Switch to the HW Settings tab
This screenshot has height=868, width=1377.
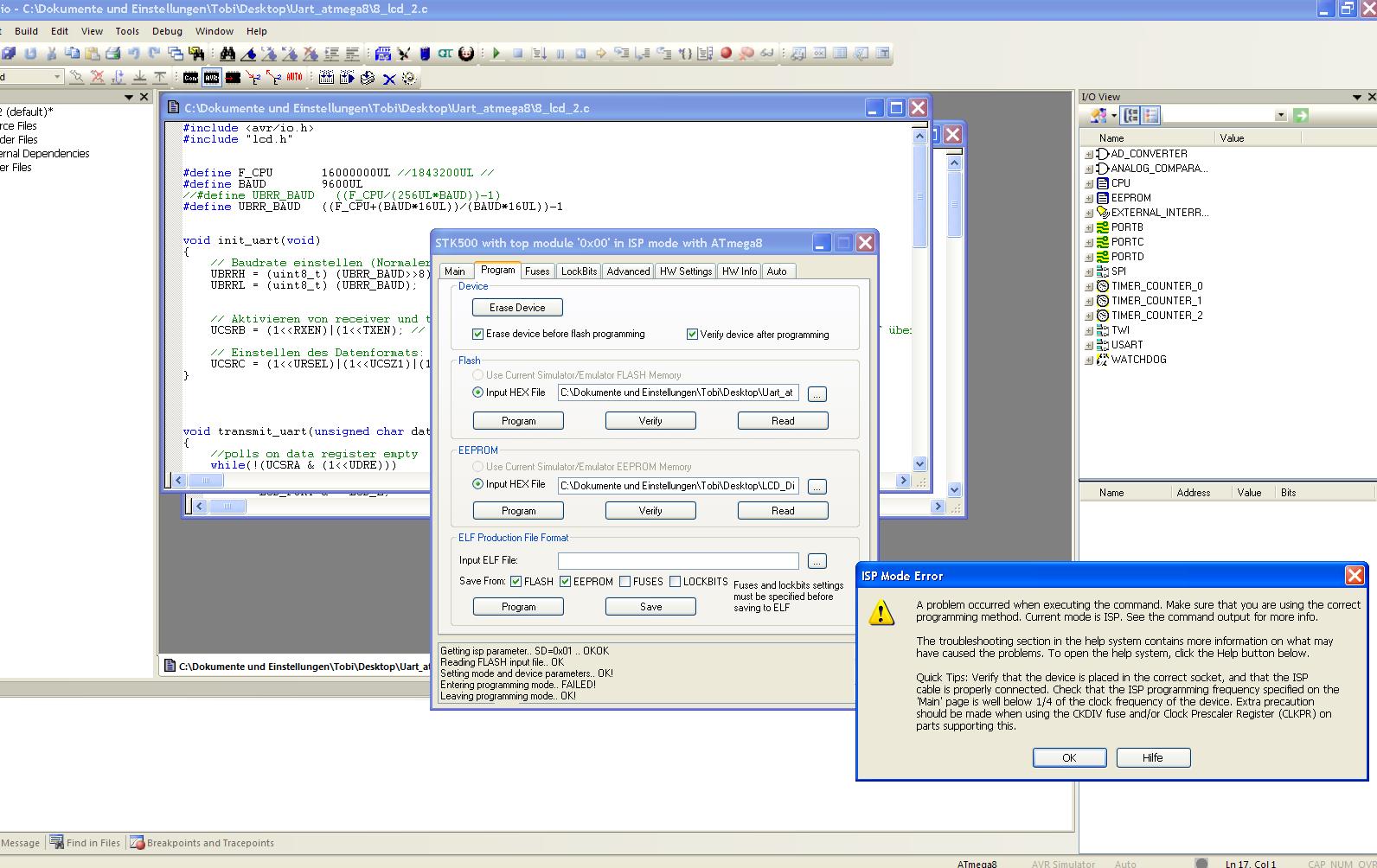click(686, 271)
